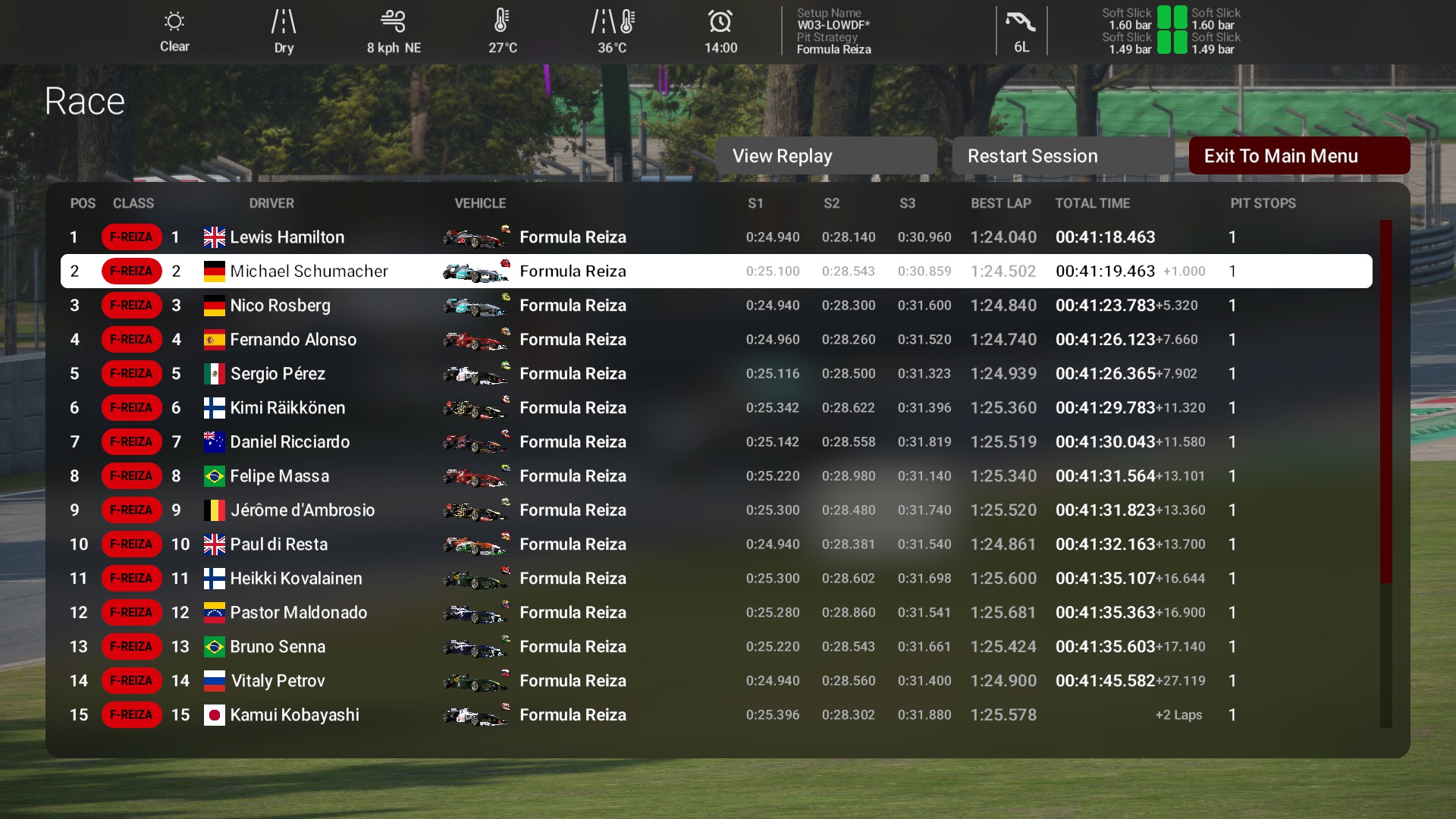
Task: Click the Race session title
Action: coord(85,102)
